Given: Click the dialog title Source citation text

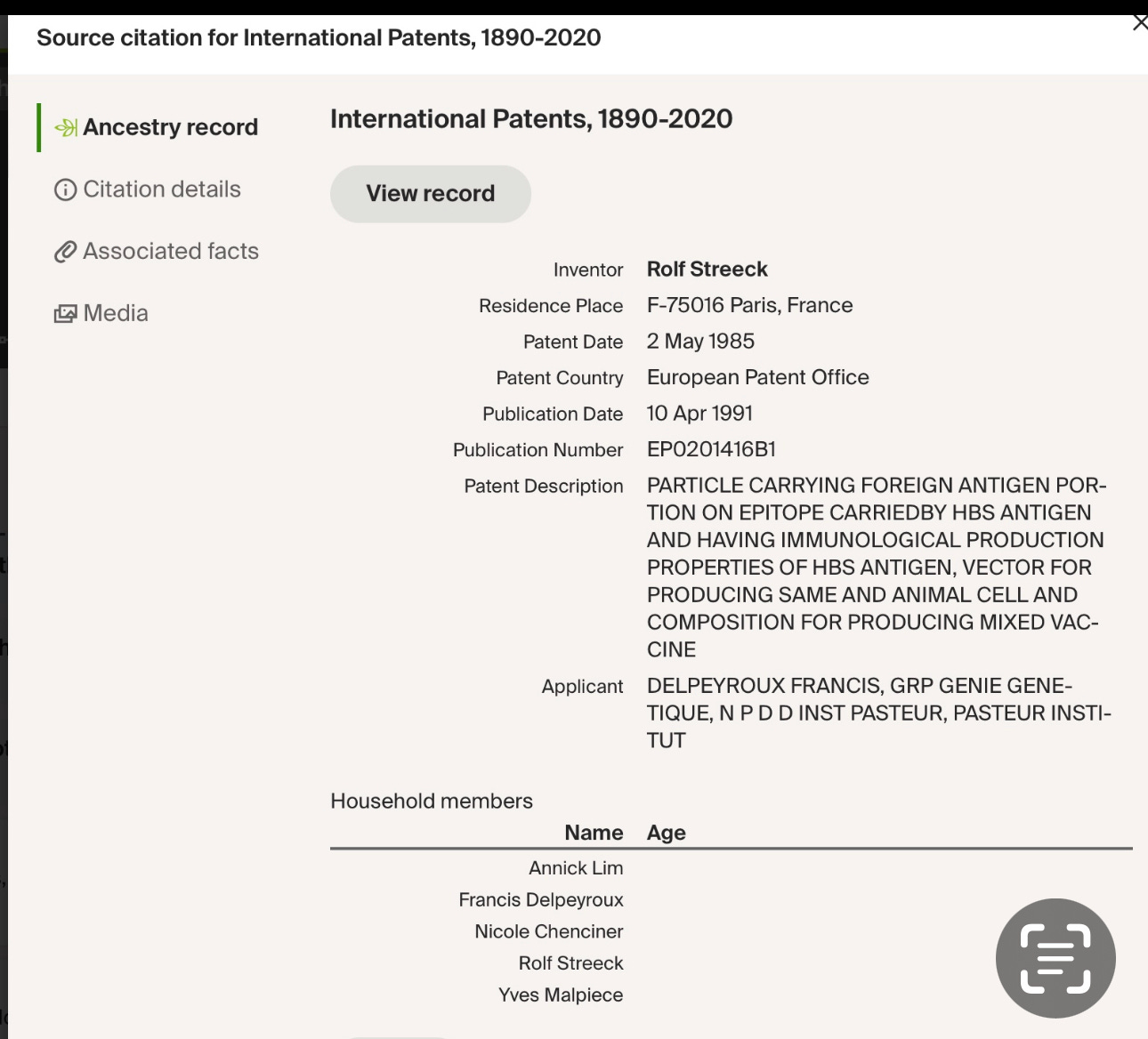Looking at the screenshot, I should pyautogui.click(x=319, y=38).
